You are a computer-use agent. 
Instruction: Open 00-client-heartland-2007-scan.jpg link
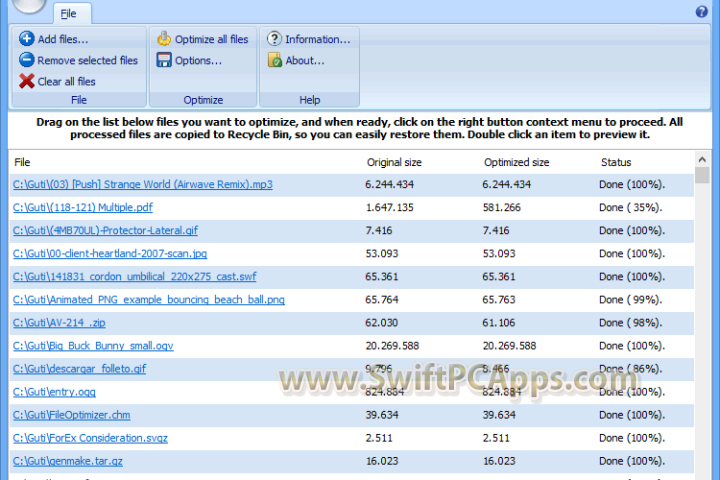(110, 254)
